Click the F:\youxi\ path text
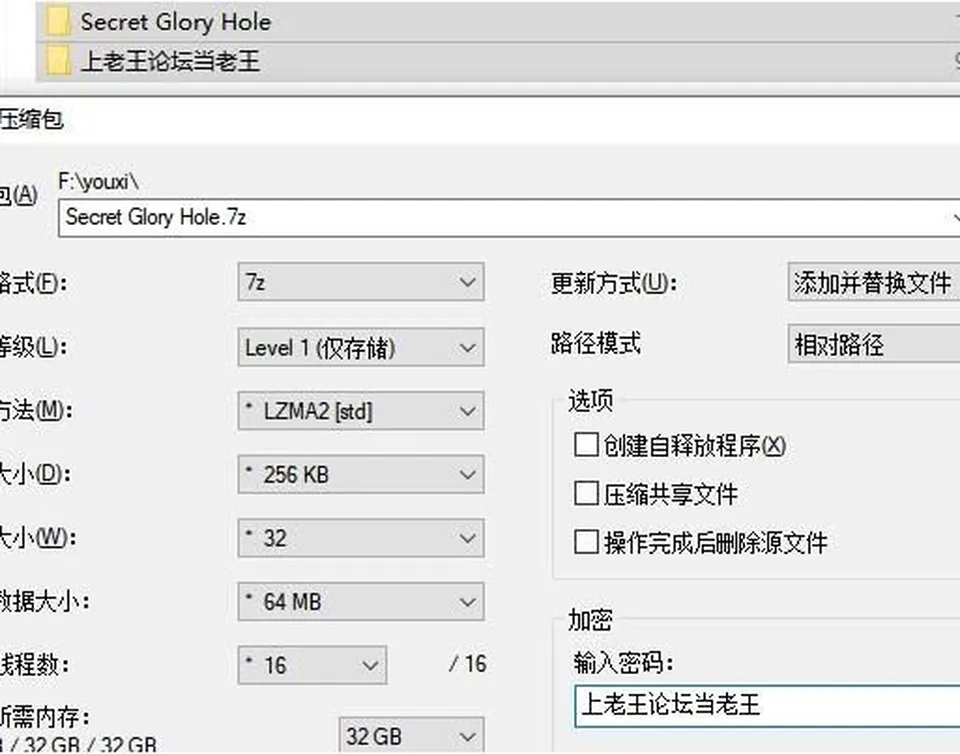 [x=99, y=182]
